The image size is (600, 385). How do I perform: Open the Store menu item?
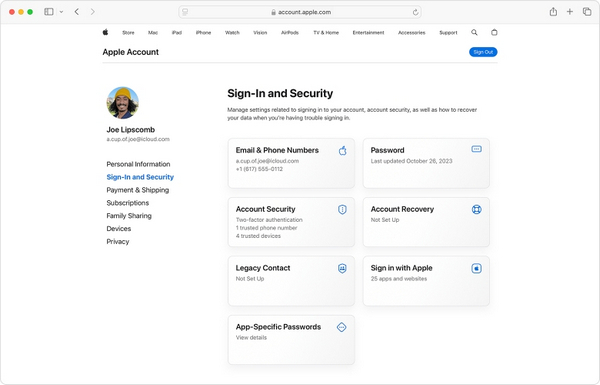click(128, 33)
